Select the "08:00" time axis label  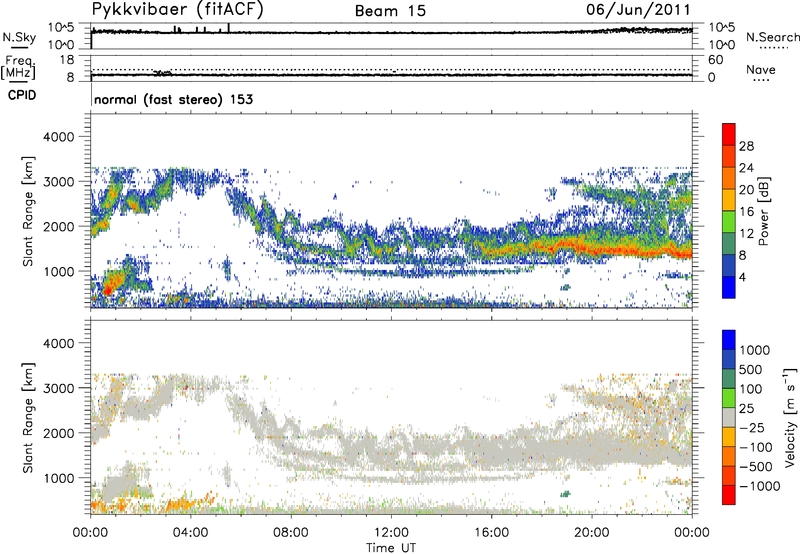(x=290, y=533)
